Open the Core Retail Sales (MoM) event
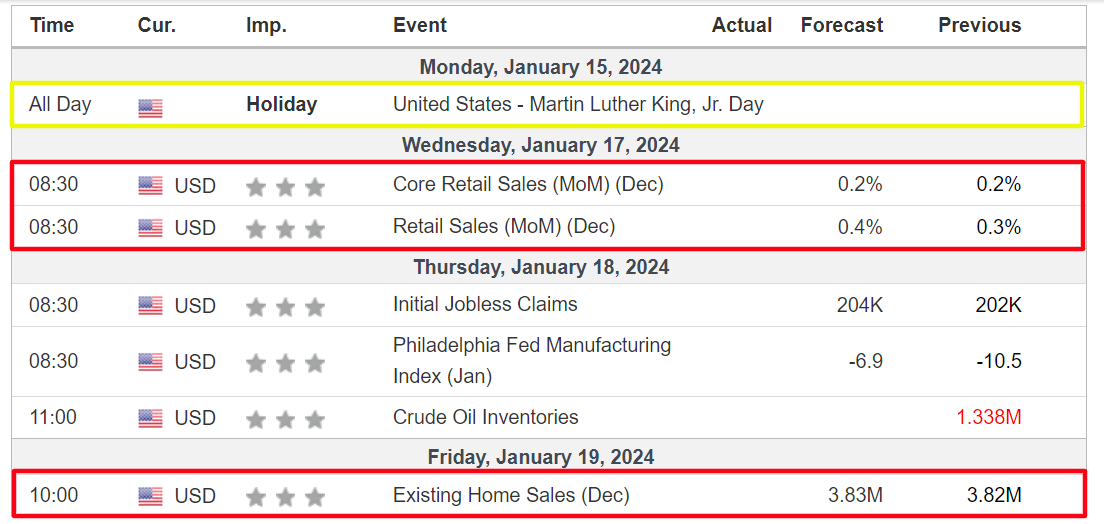This screenshot has width=1104, height=524. pos(528,185)
